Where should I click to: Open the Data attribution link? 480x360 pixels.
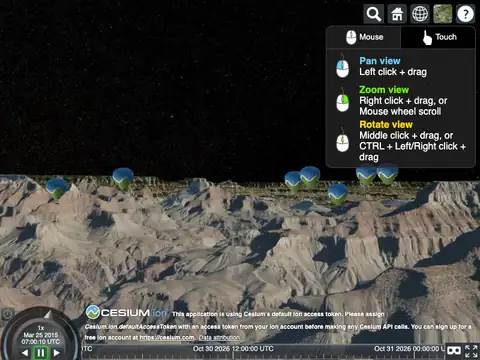(x=219, y=338)
